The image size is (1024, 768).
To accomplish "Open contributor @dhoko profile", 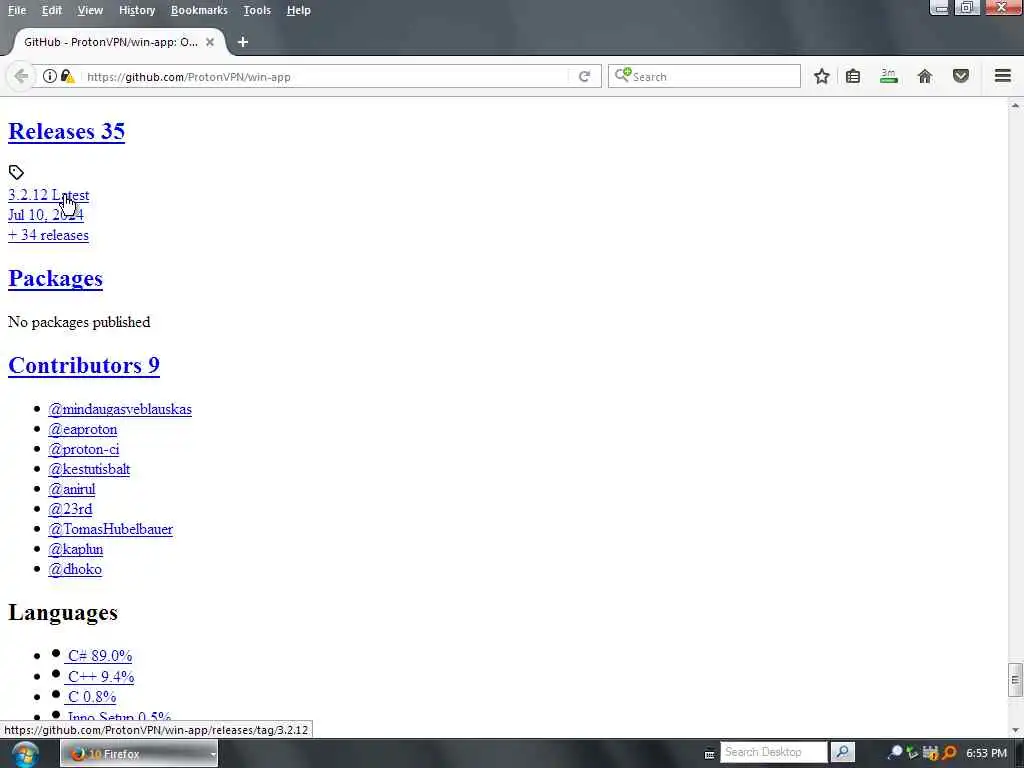I will point(74,569).
